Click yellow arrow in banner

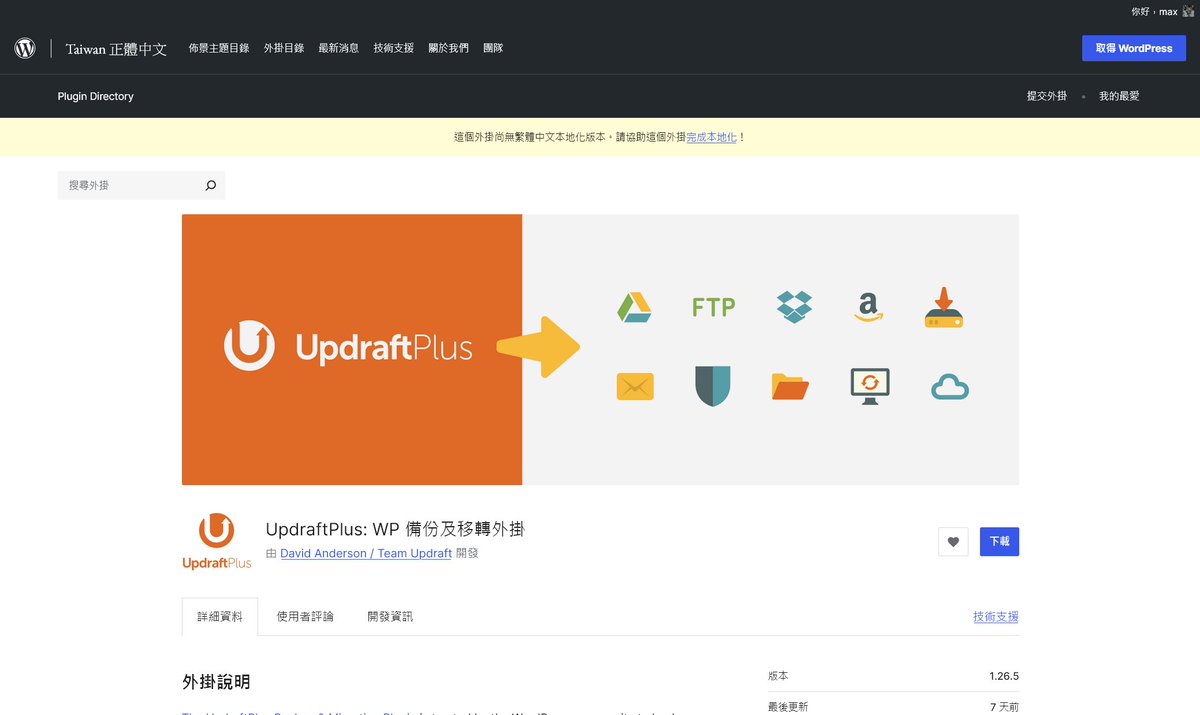click(539, 347)
